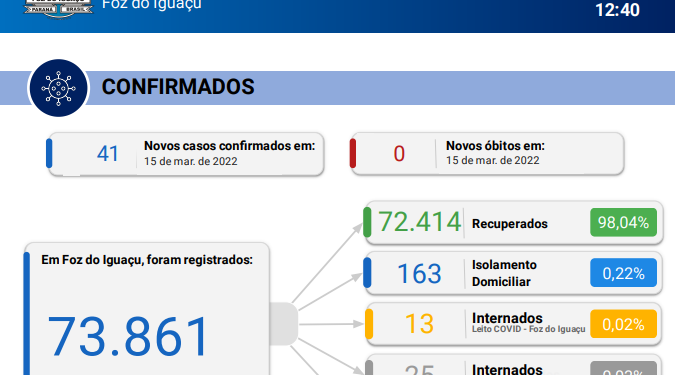This screenshot has width=675, height=375.
Task: Click the Foz do Iguaçu coat of arms logo
Action: [x=59, y=9]
